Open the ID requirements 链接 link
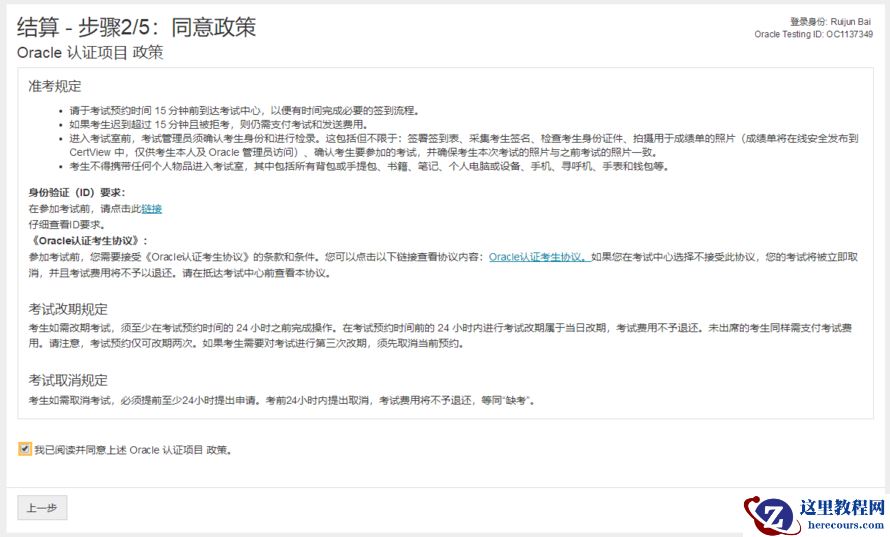The width and height of the screenshot is (890, 537). pyautogui.click(x=152, y=209)
